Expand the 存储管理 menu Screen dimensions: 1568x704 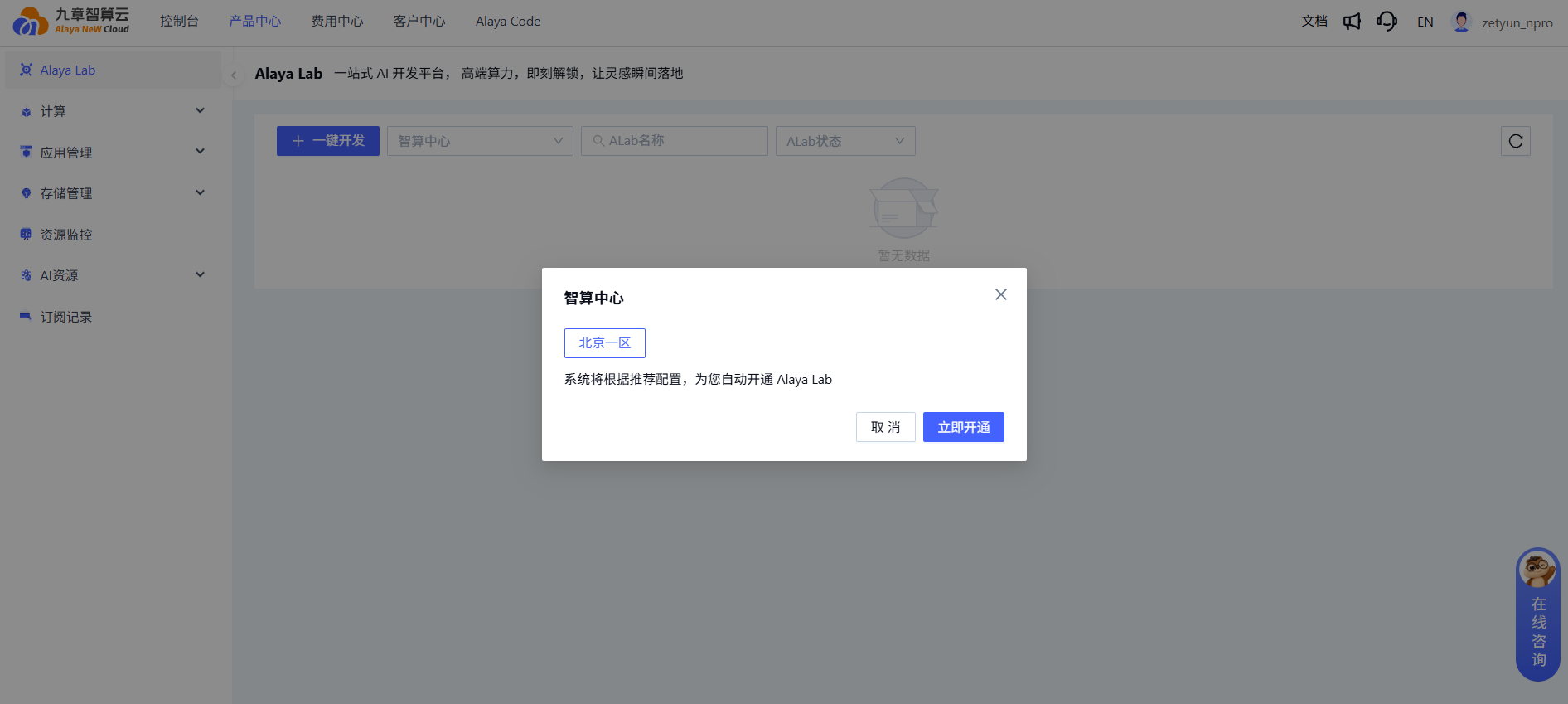(x=200, y=192)
